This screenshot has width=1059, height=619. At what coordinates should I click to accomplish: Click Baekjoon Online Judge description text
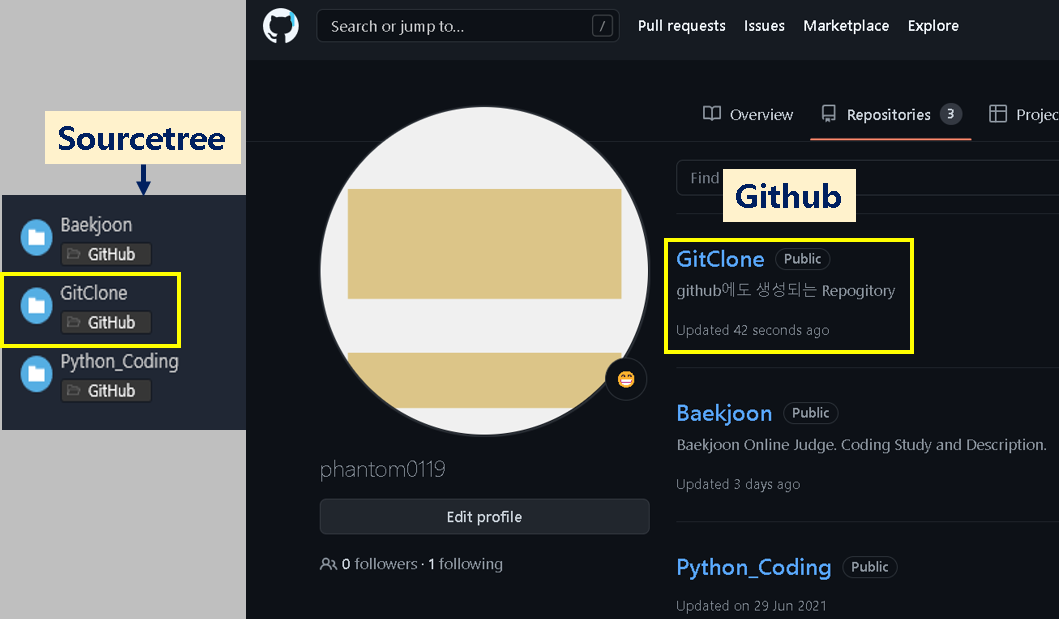(861, 445)
